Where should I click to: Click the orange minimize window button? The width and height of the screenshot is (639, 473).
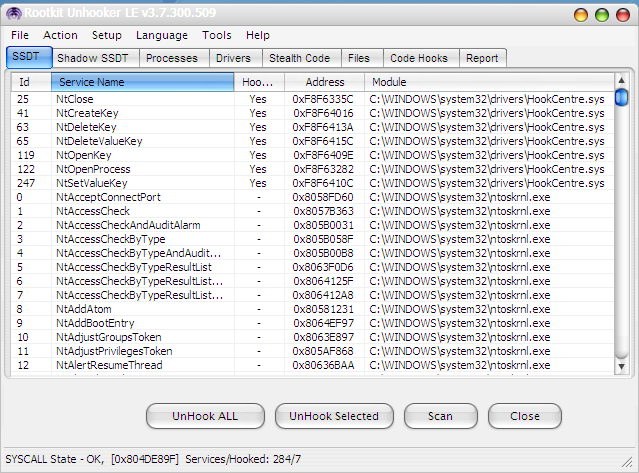pyautogui.click(x=581, y=15)
